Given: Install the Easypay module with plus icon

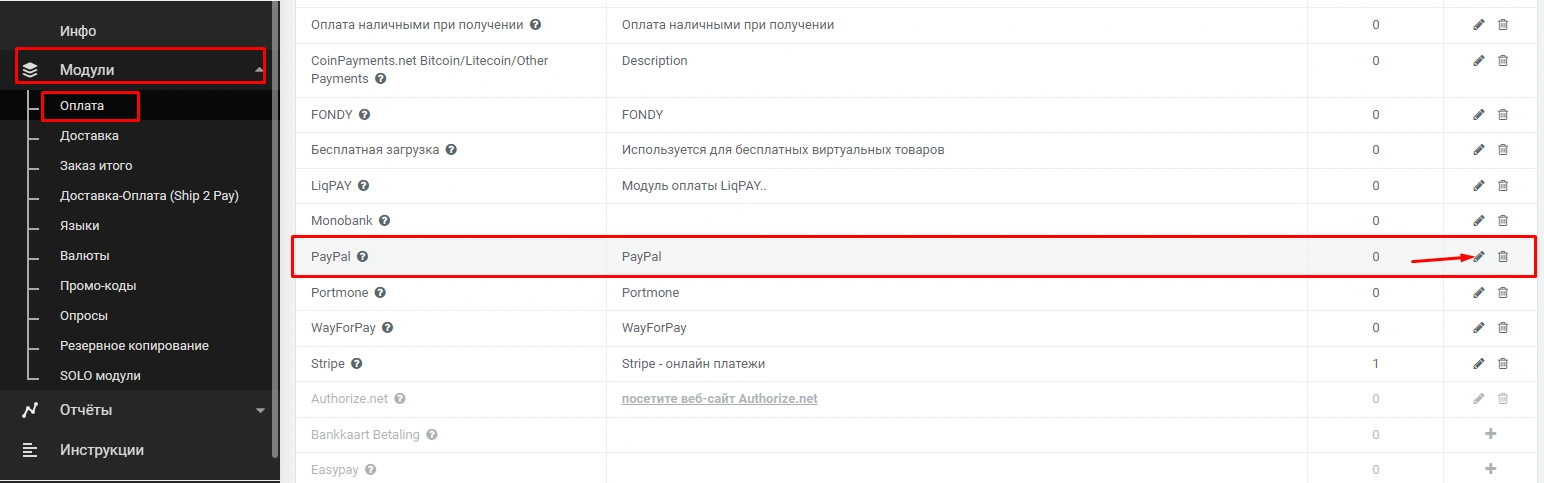Looking at the screenshot, I should [x=1490, y=469].
